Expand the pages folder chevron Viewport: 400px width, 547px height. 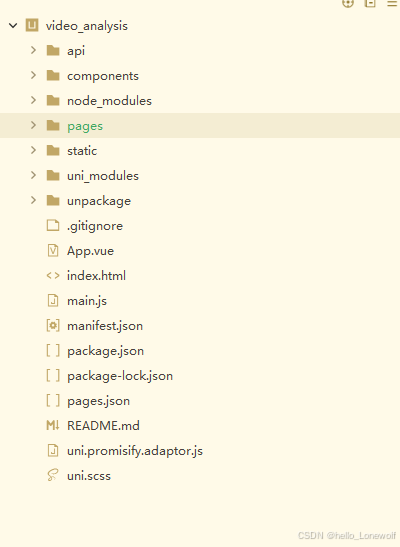33,125
